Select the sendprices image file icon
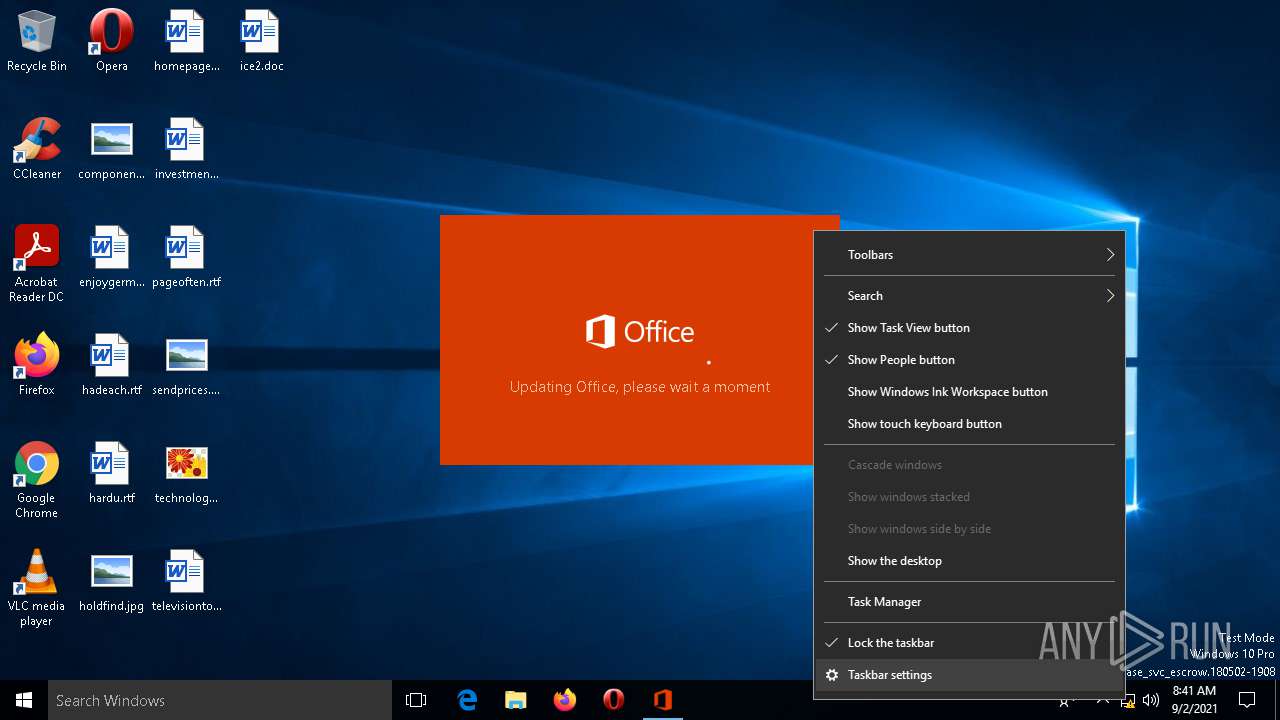The image size is (1280, 720). (186, 364)
